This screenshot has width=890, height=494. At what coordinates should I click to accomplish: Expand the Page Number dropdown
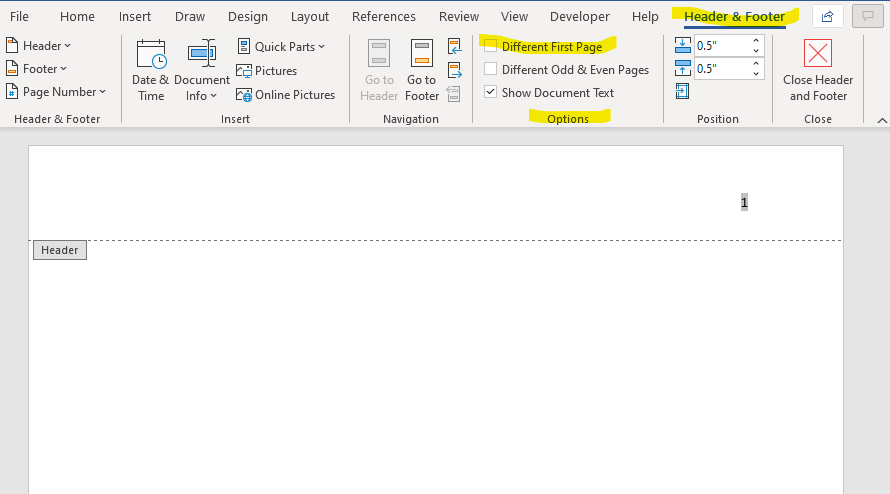coord(58,92)
